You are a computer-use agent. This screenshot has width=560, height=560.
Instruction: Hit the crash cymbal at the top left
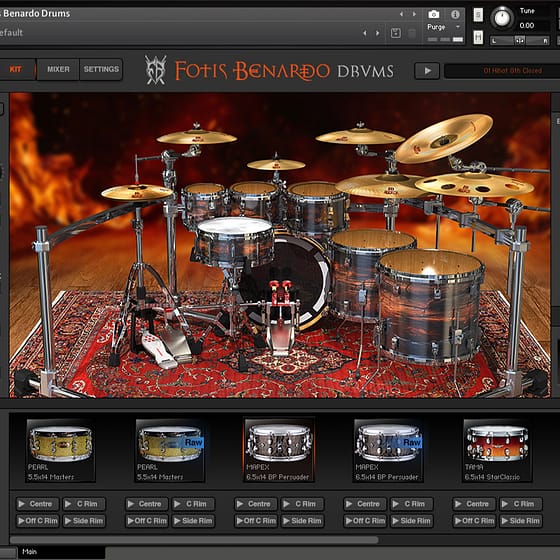[196, 137]
